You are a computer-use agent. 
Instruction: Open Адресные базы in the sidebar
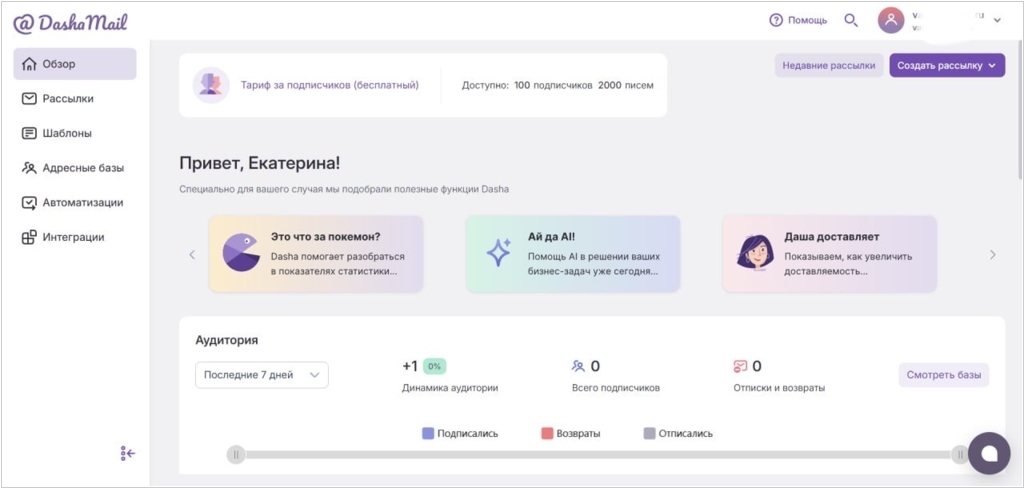82,168
